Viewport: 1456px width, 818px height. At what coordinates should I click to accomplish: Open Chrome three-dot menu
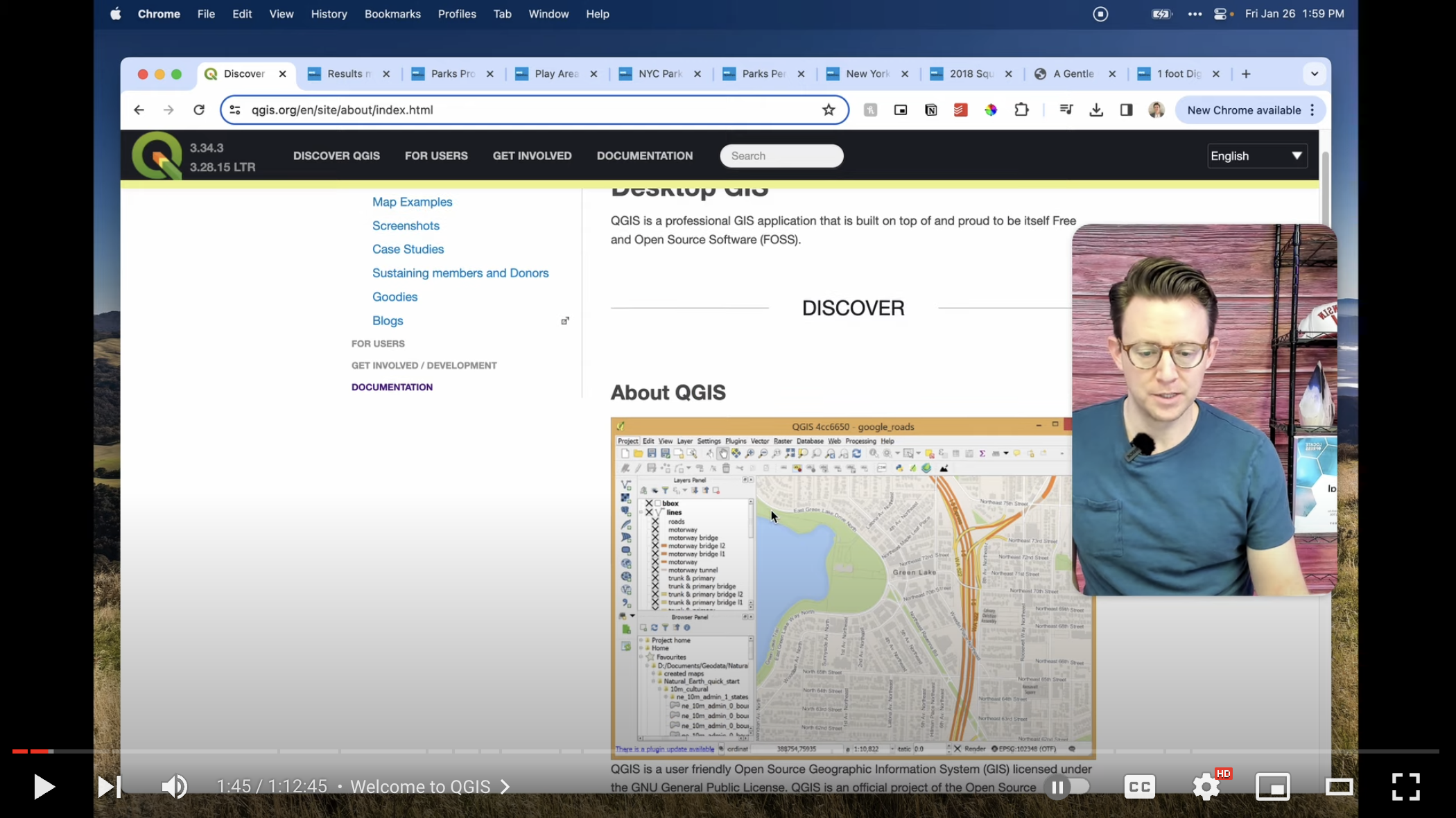point(1312,110)
